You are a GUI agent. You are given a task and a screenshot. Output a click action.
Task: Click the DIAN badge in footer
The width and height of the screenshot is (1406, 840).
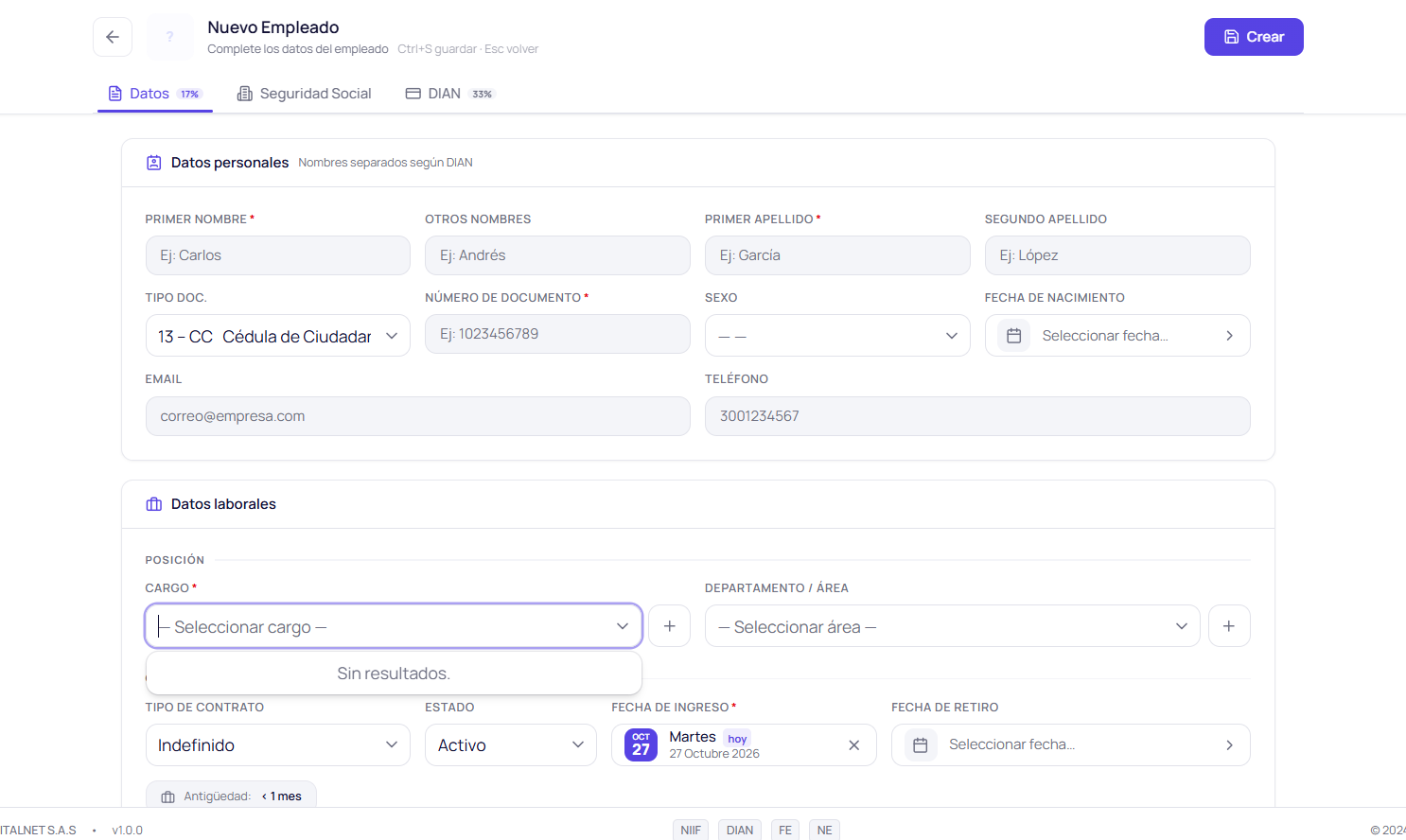tap(740, 830)
